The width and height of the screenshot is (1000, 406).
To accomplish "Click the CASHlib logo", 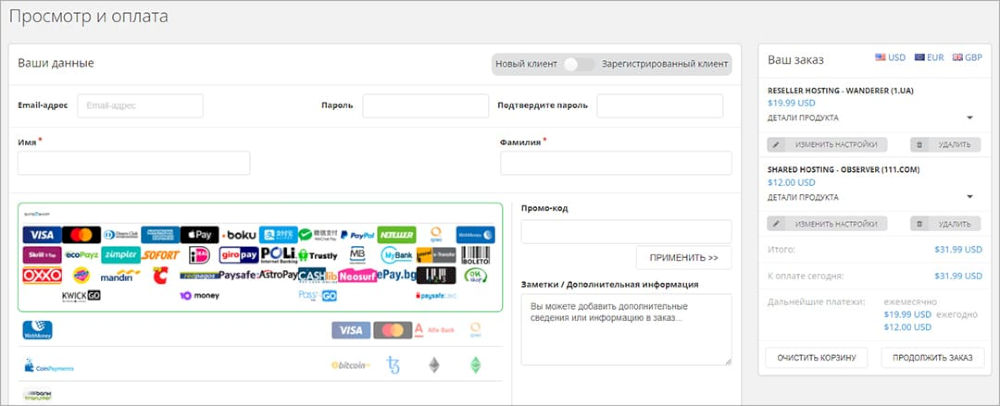I will click(318, 275).
